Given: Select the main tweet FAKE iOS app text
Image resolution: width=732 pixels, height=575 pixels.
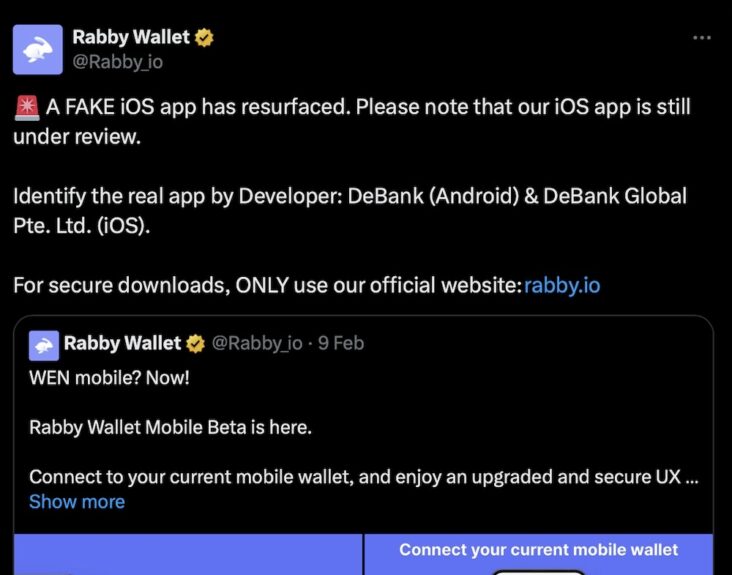Looking at the screenshot, I should (x=352, y=122).
